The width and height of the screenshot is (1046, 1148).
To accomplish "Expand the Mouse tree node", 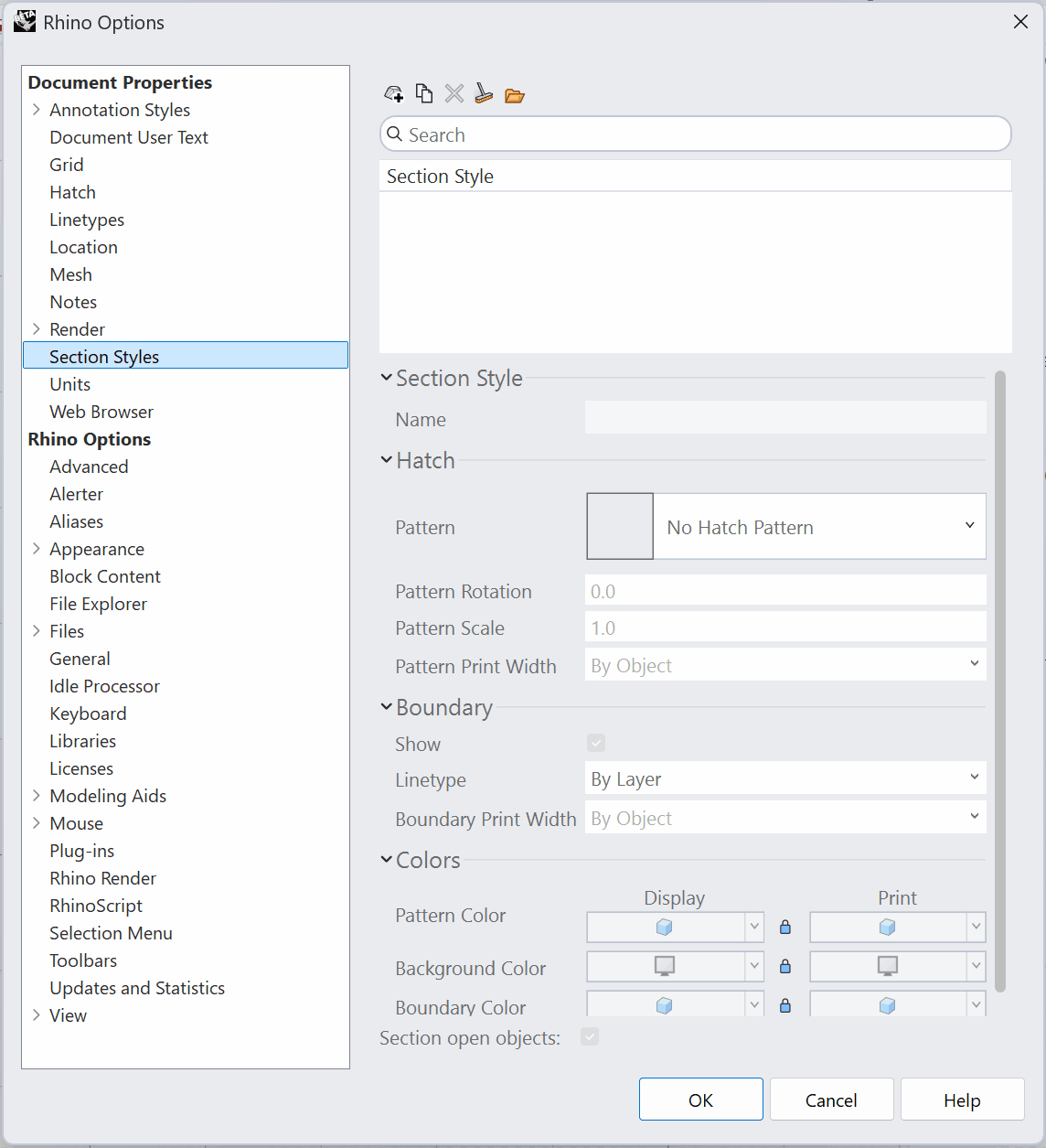I will [37, 823].
